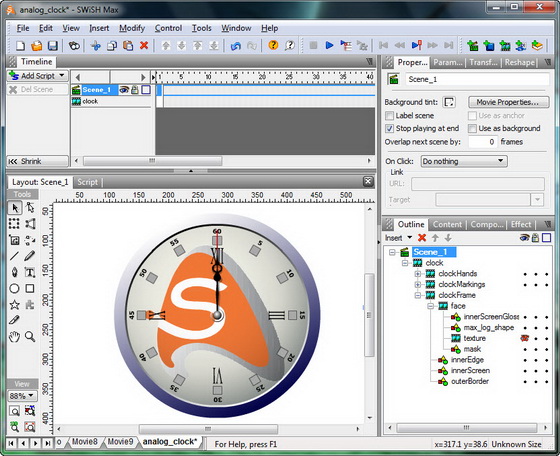Select the Pen bezier tool
The width and height of the screenshot is (560, 456).
click(x=15, y=272)
